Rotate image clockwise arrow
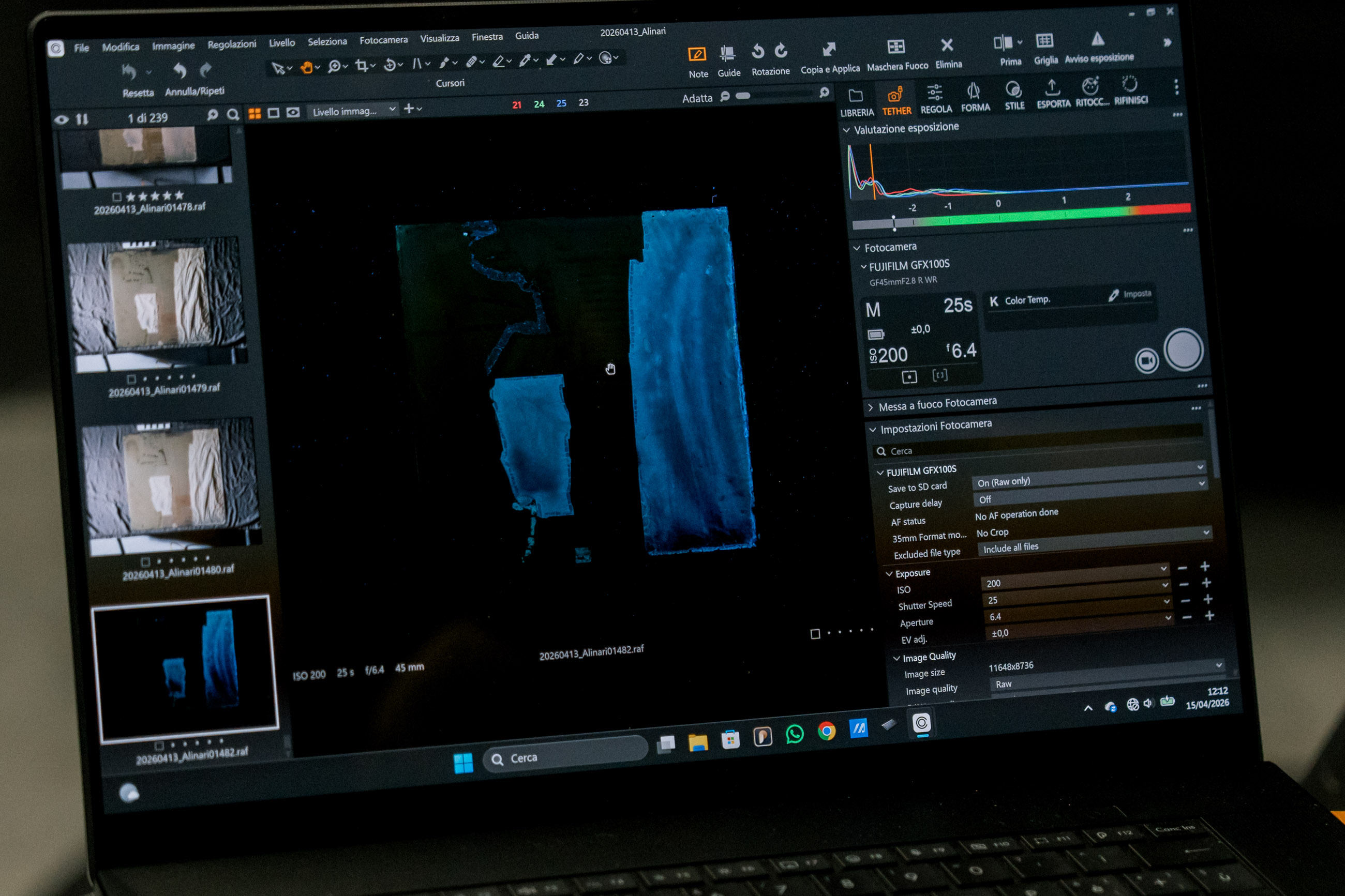The width and height of the screenshot is (1345, 896). [781, 51]
